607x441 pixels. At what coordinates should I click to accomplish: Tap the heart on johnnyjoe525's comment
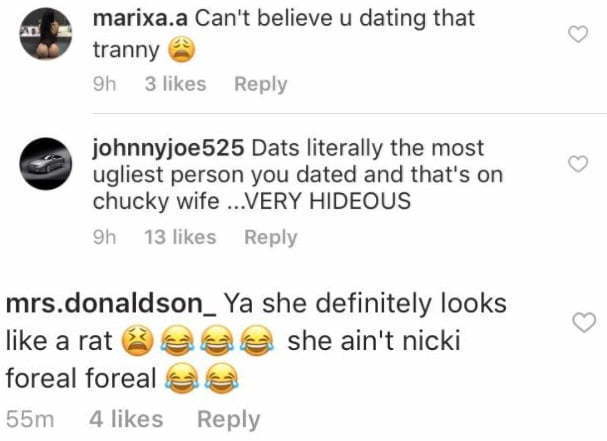(578, 163)
